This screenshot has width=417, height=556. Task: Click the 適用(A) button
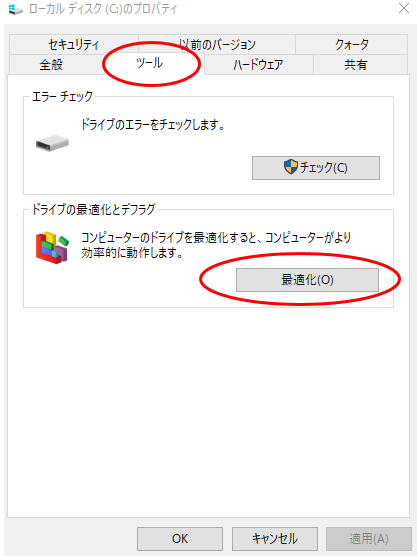(369, 539)
